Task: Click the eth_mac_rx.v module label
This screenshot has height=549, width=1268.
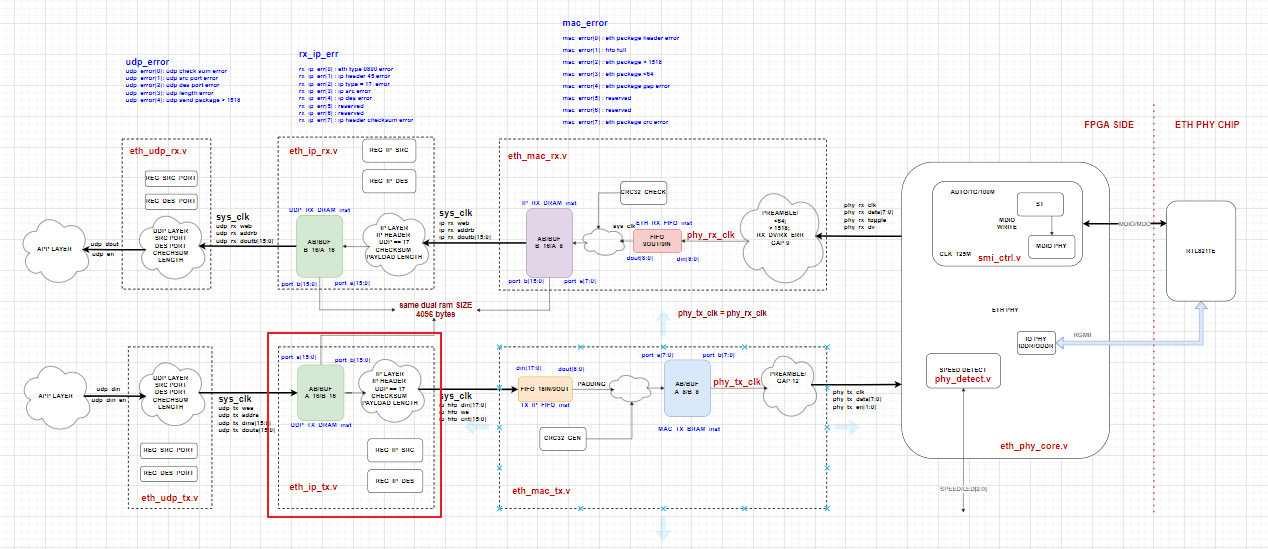Action: click(x=537, y=157)
